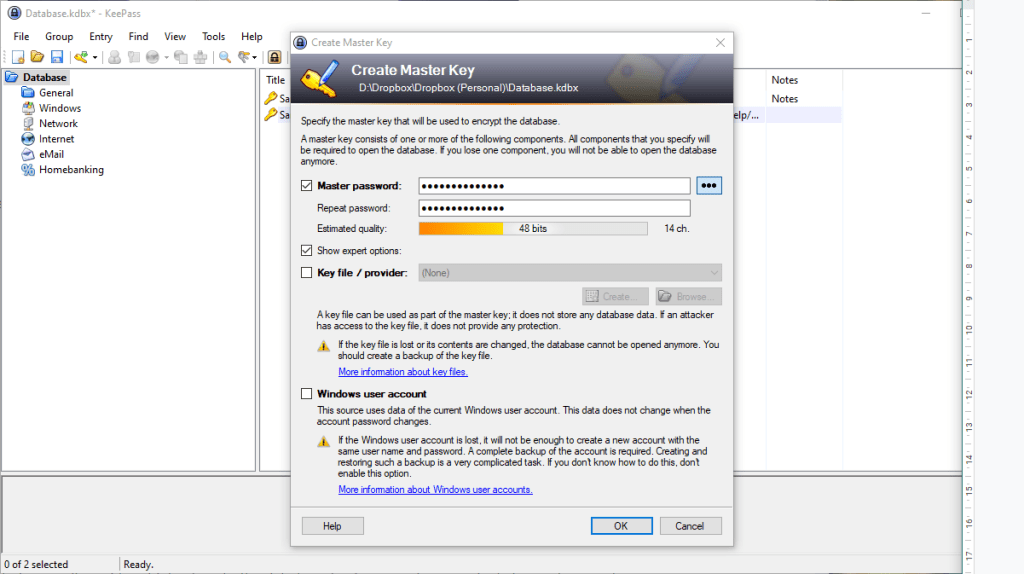This screenshot has width=1024, height=574.
Task: Open the Help menu
Action: [x=251, y=37]
